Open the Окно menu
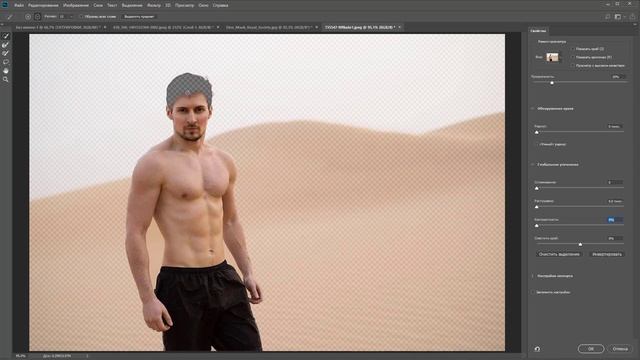 coord(203,5)
